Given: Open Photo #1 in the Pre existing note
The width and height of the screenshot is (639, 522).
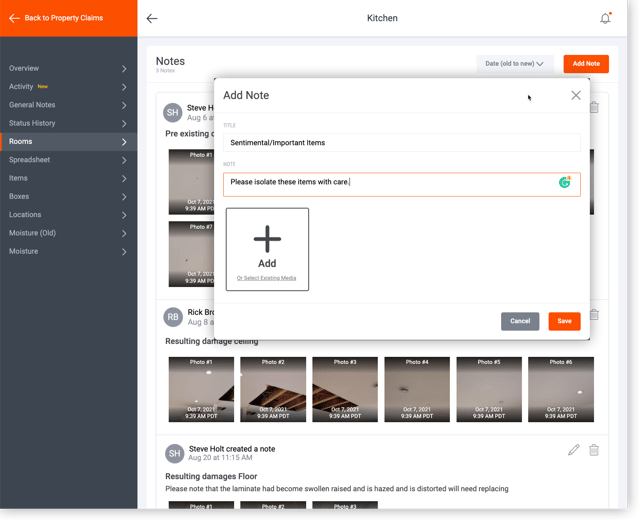Looking at the screenshot, I should [191, 182].
